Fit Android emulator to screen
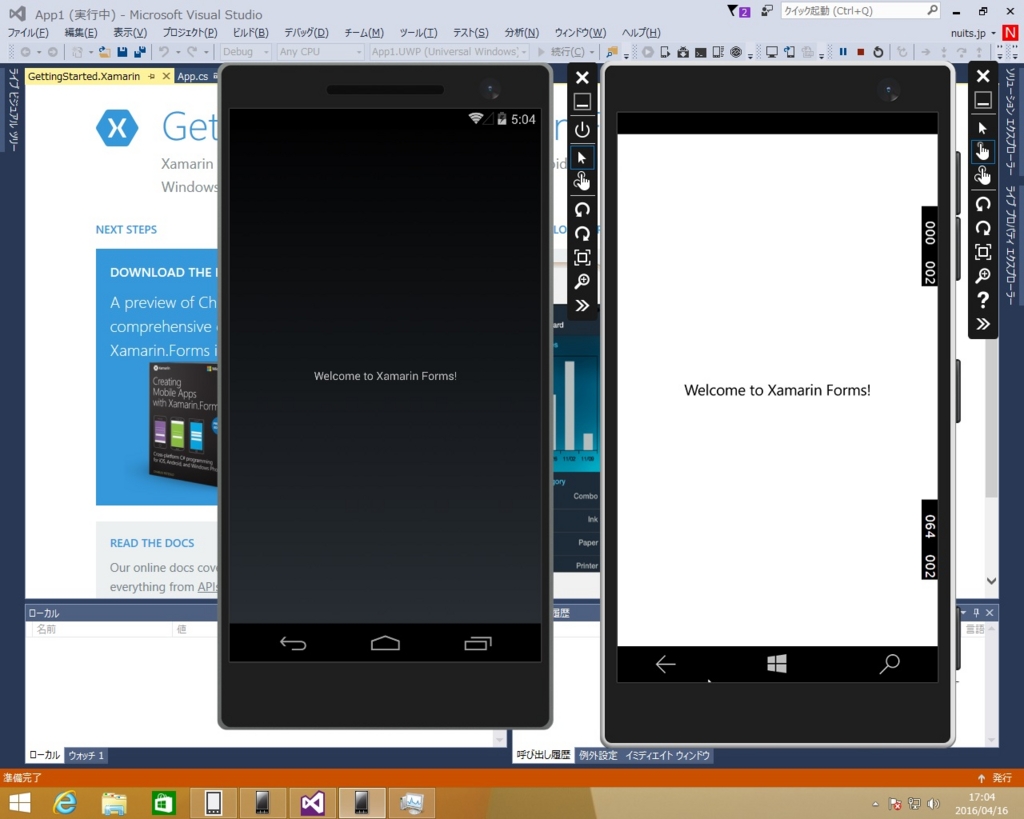1024x819 pixels. tap(582, 257)
